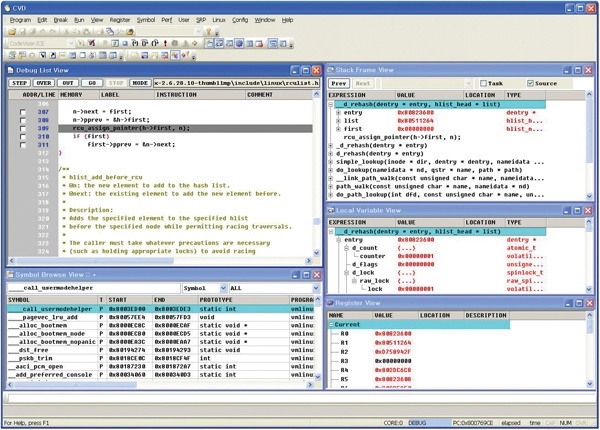Click the Prev button in Stack Frame View
This screenshot has width=600, height=430.
339,84
